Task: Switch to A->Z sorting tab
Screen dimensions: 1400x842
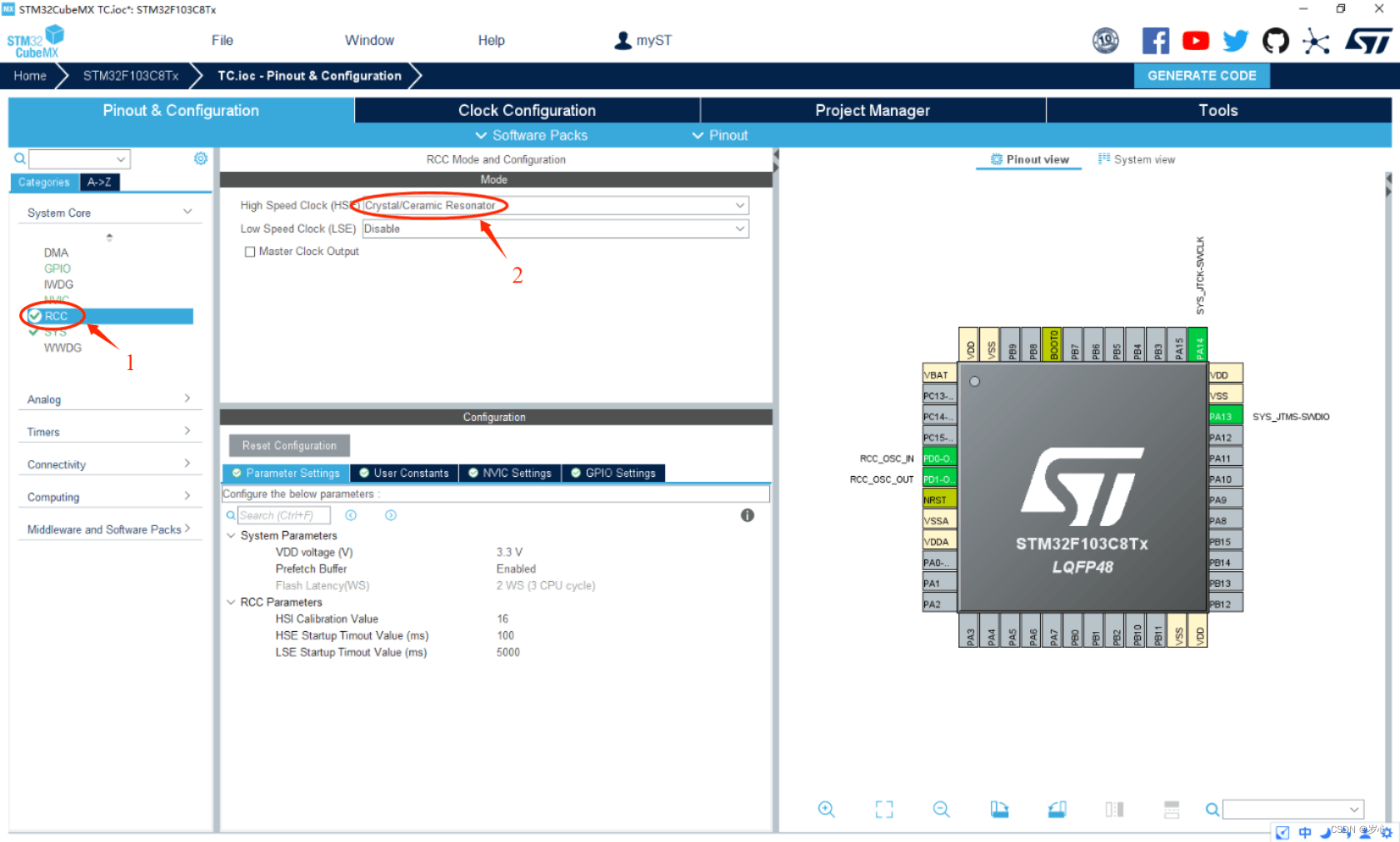Action: pyautogui.click(x=99, y=182)
